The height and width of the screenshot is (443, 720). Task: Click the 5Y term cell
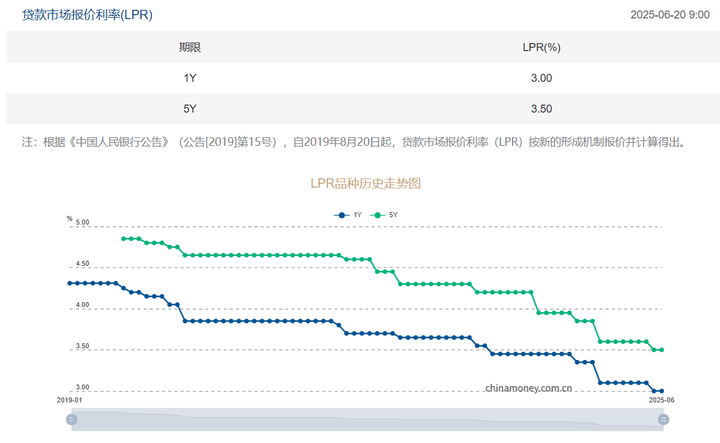[x=190, y=109]
